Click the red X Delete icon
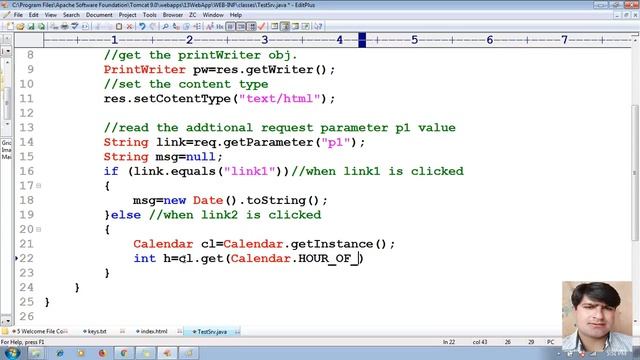Screen dimensions: 640x360 [x=130, y=27]
